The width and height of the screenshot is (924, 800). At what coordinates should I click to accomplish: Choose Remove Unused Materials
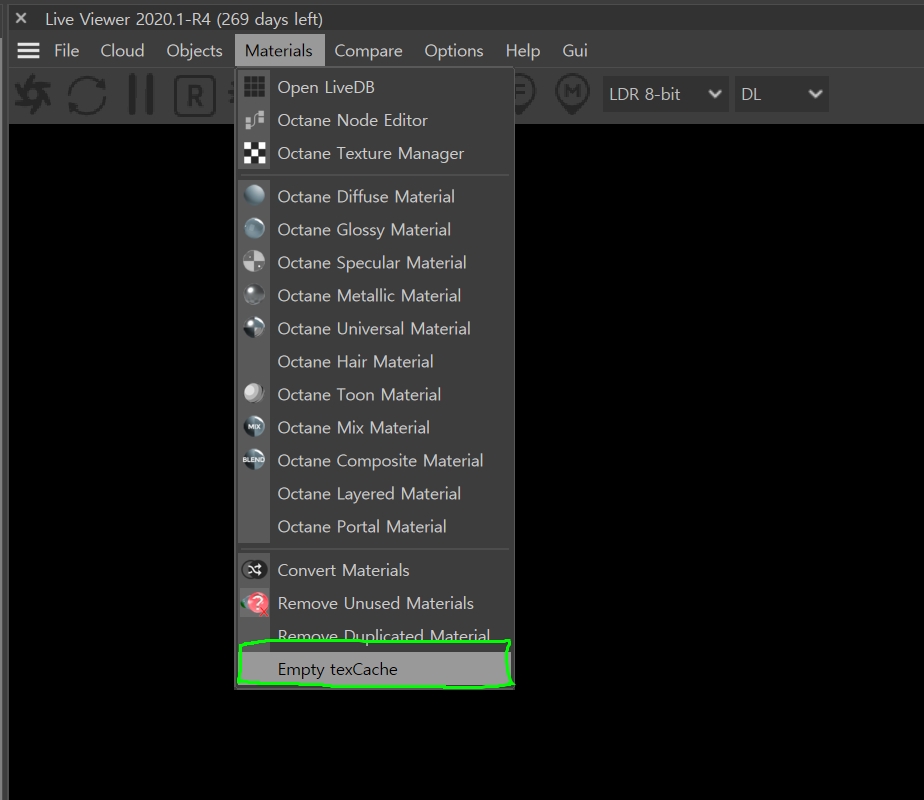tap(374, 603)
